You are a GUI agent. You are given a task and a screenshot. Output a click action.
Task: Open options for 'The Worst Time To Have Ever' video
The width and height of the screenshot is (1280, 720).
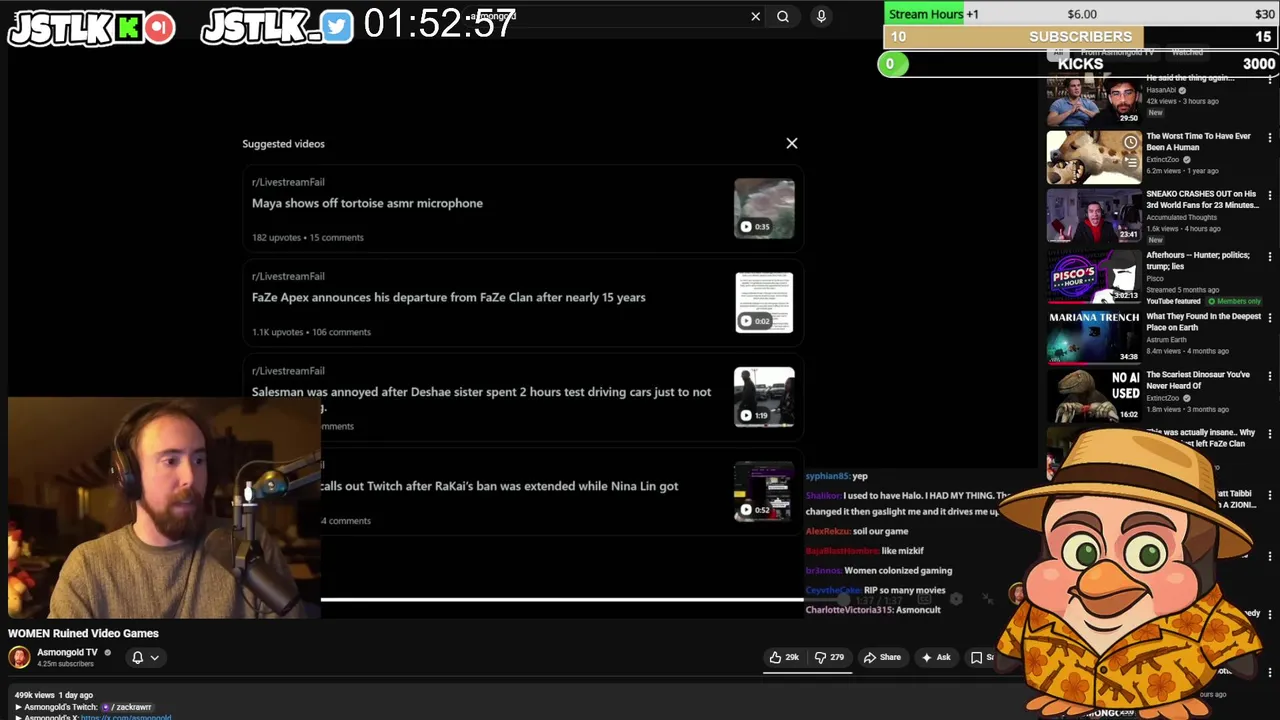1270,137
